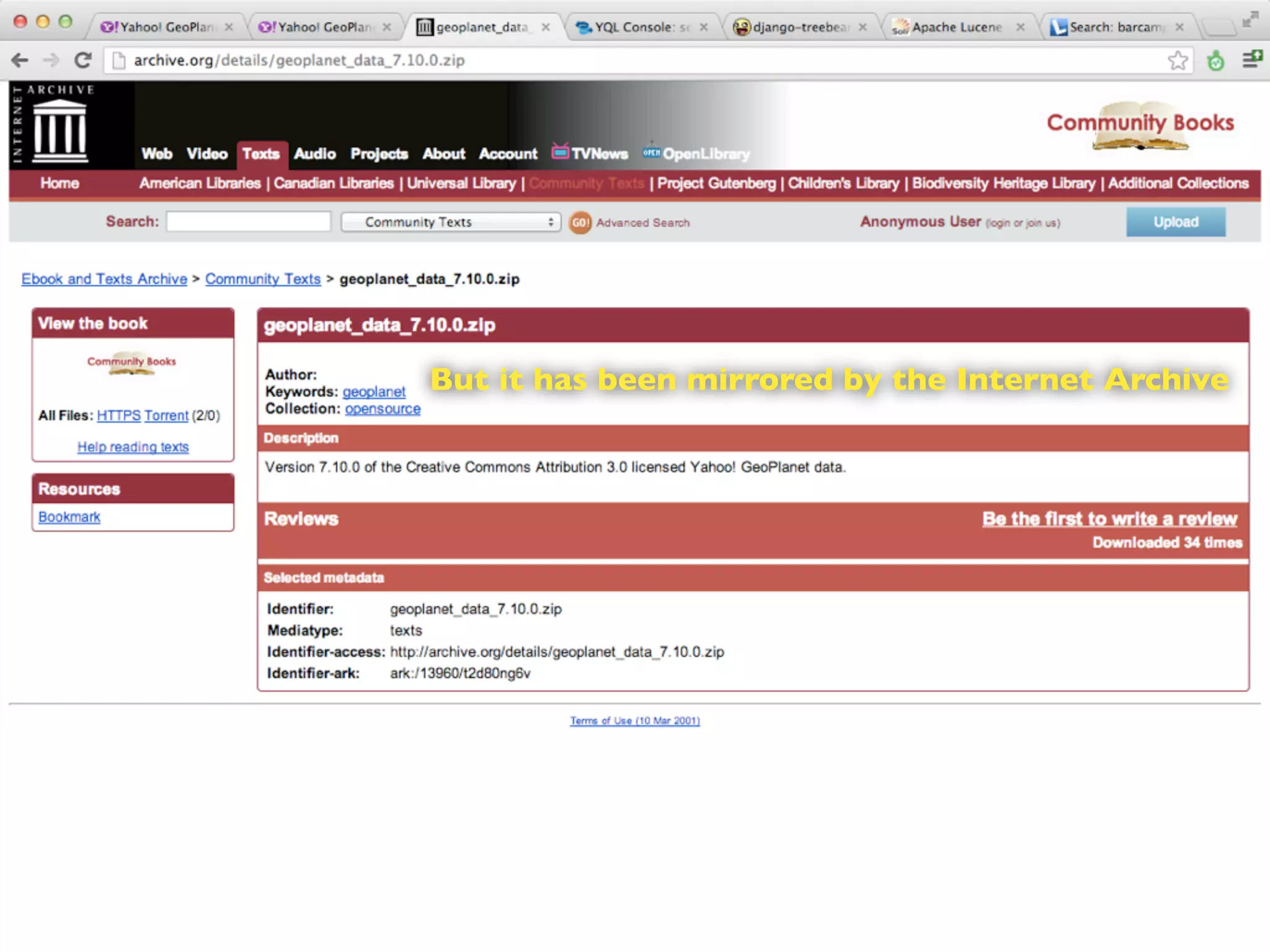The height and width of the screenshot is (952, 1270).
Task: Close the django-treebeard tab
Action: coord(862,27)
